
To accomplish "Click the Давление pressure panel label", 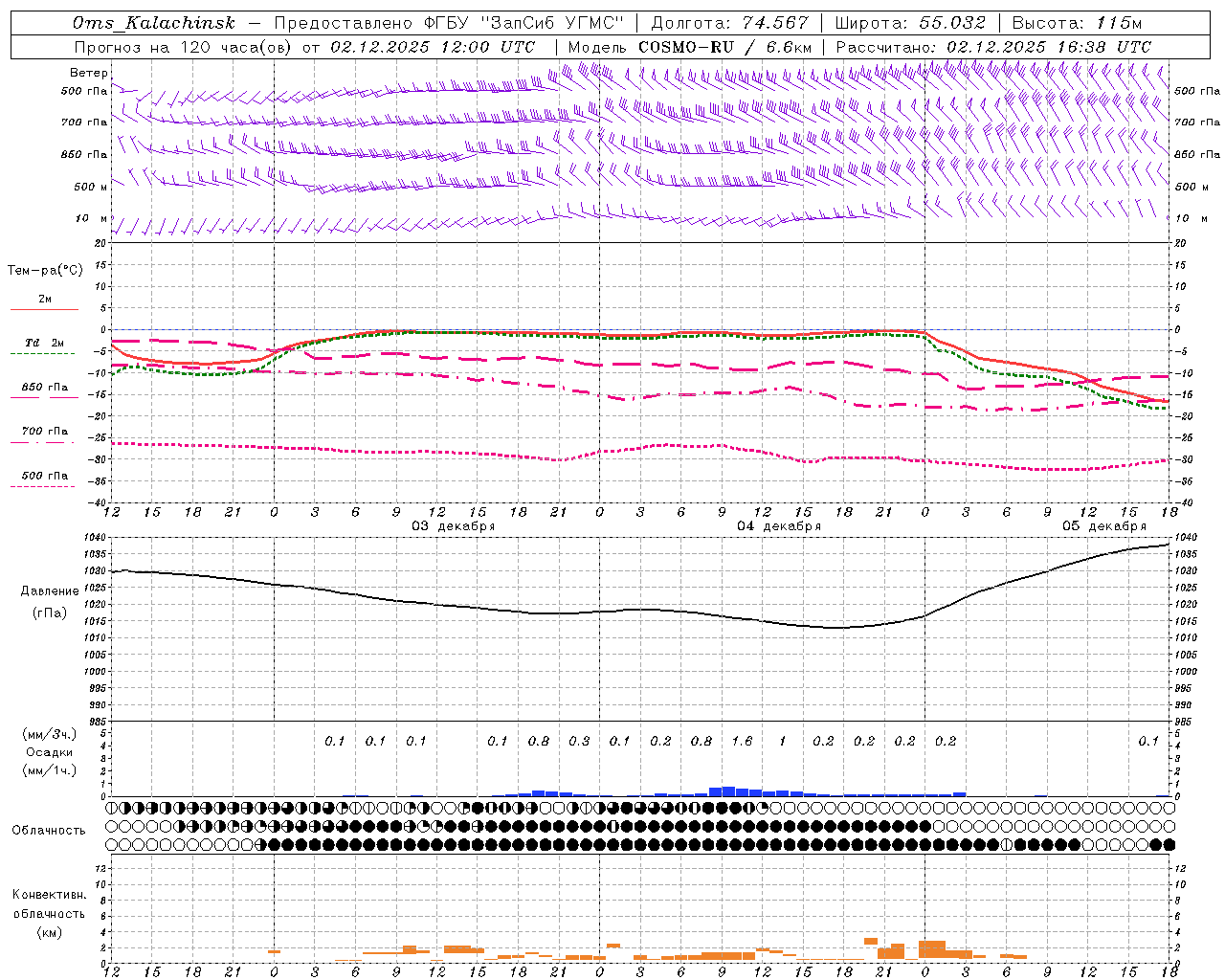I will pyautogui.click(x=50, y=591).
